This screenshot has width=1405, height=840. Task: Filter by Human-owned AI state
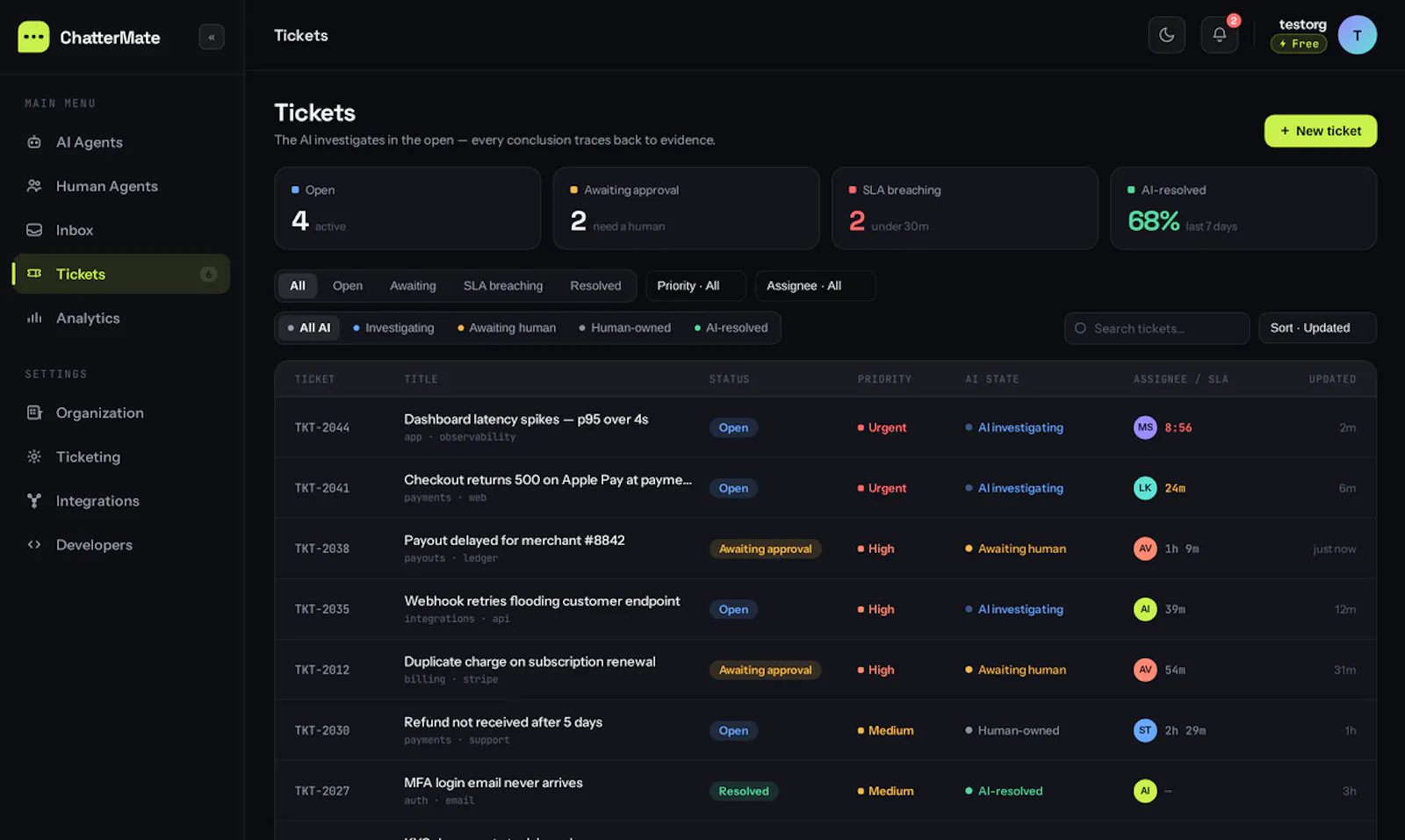(x=624, y=328)
